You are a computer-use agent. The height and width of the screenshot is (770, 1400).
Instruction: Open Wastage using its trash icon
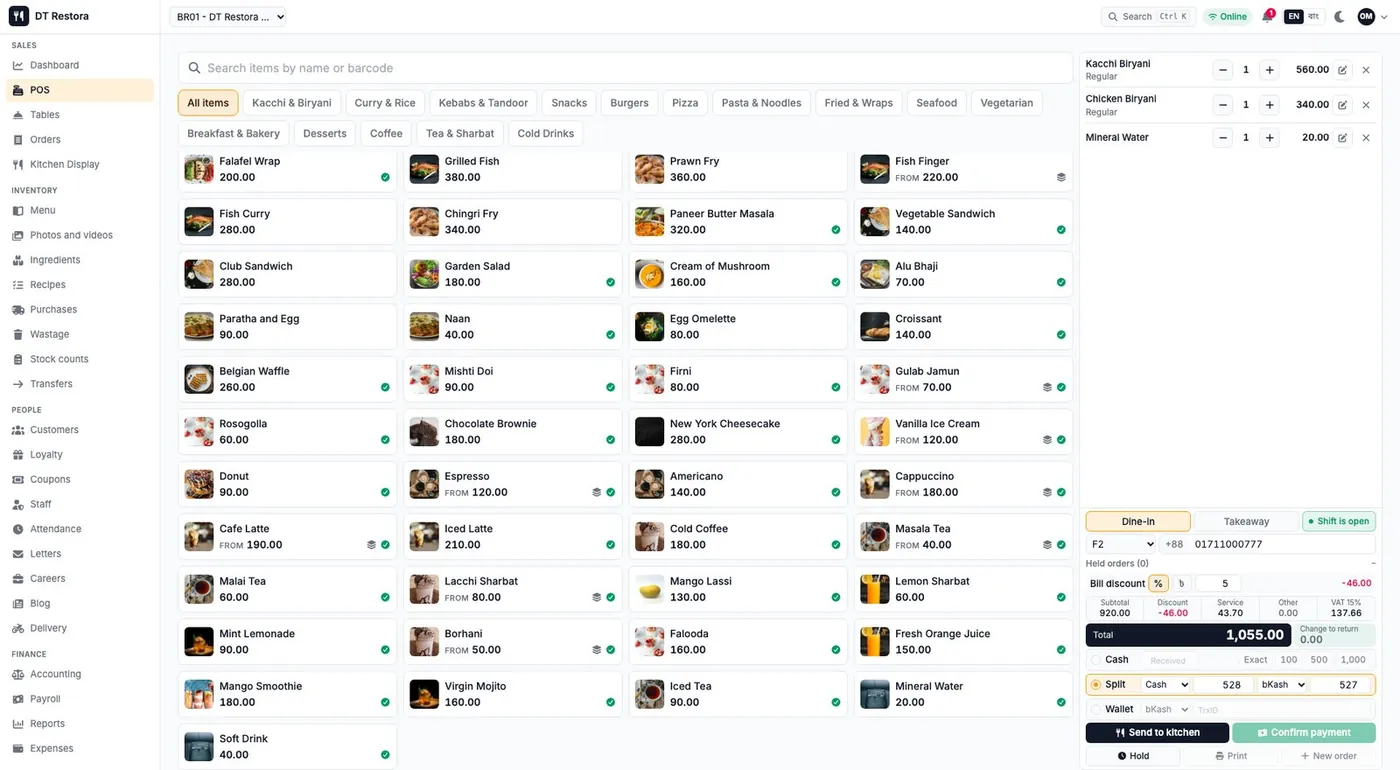tap(18, 335)
